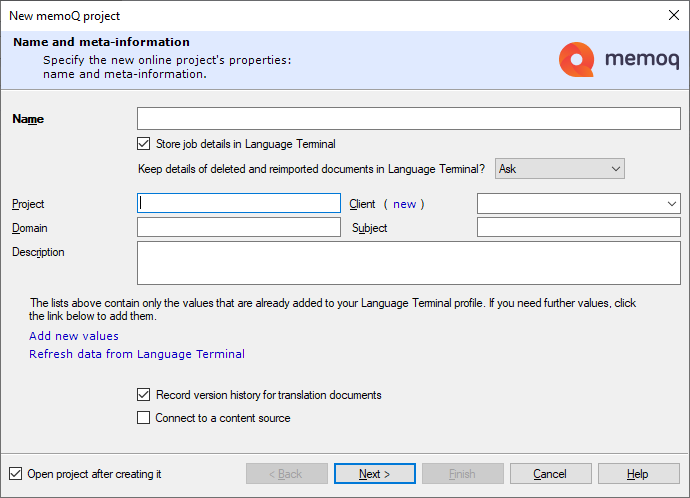Viewport: 690px width, 498px height.
Task: Click the Domain input field
Action: pos(239,227)
